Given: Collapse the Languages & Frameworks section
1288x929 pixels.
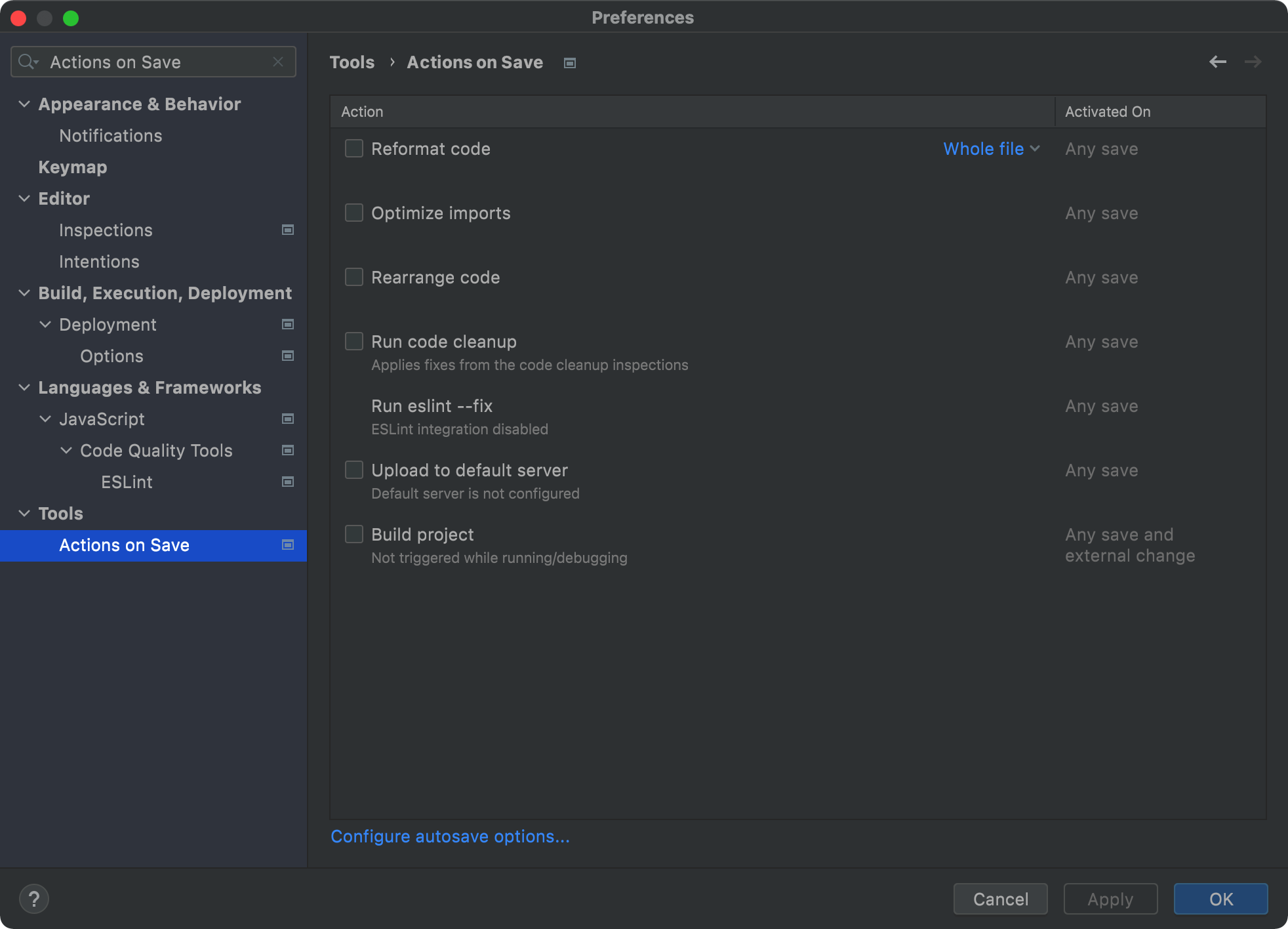Looking at the screenshot, I should click(x=24, y=387).
